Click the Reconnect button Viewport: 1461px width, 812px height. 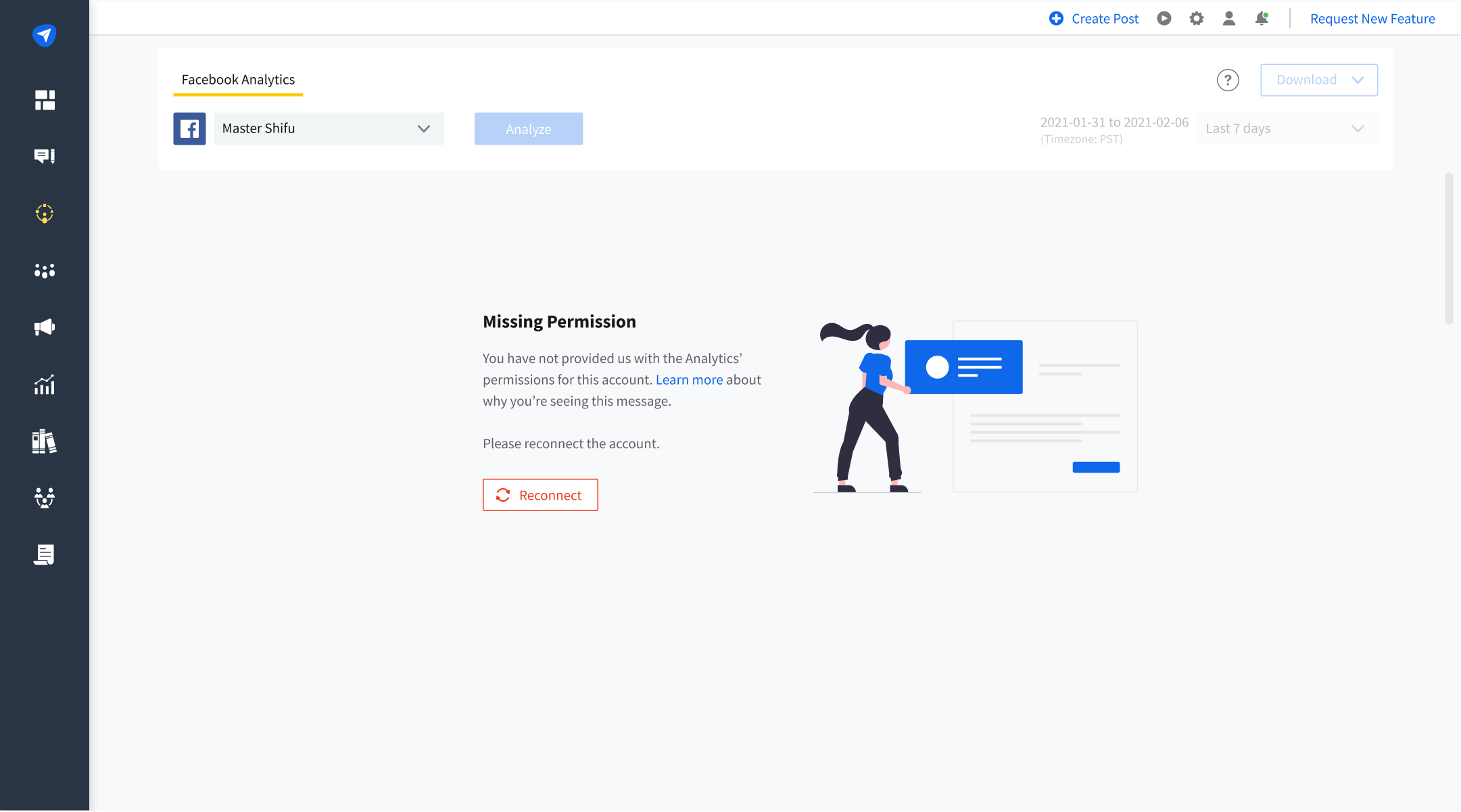click(x=540, y=495)
